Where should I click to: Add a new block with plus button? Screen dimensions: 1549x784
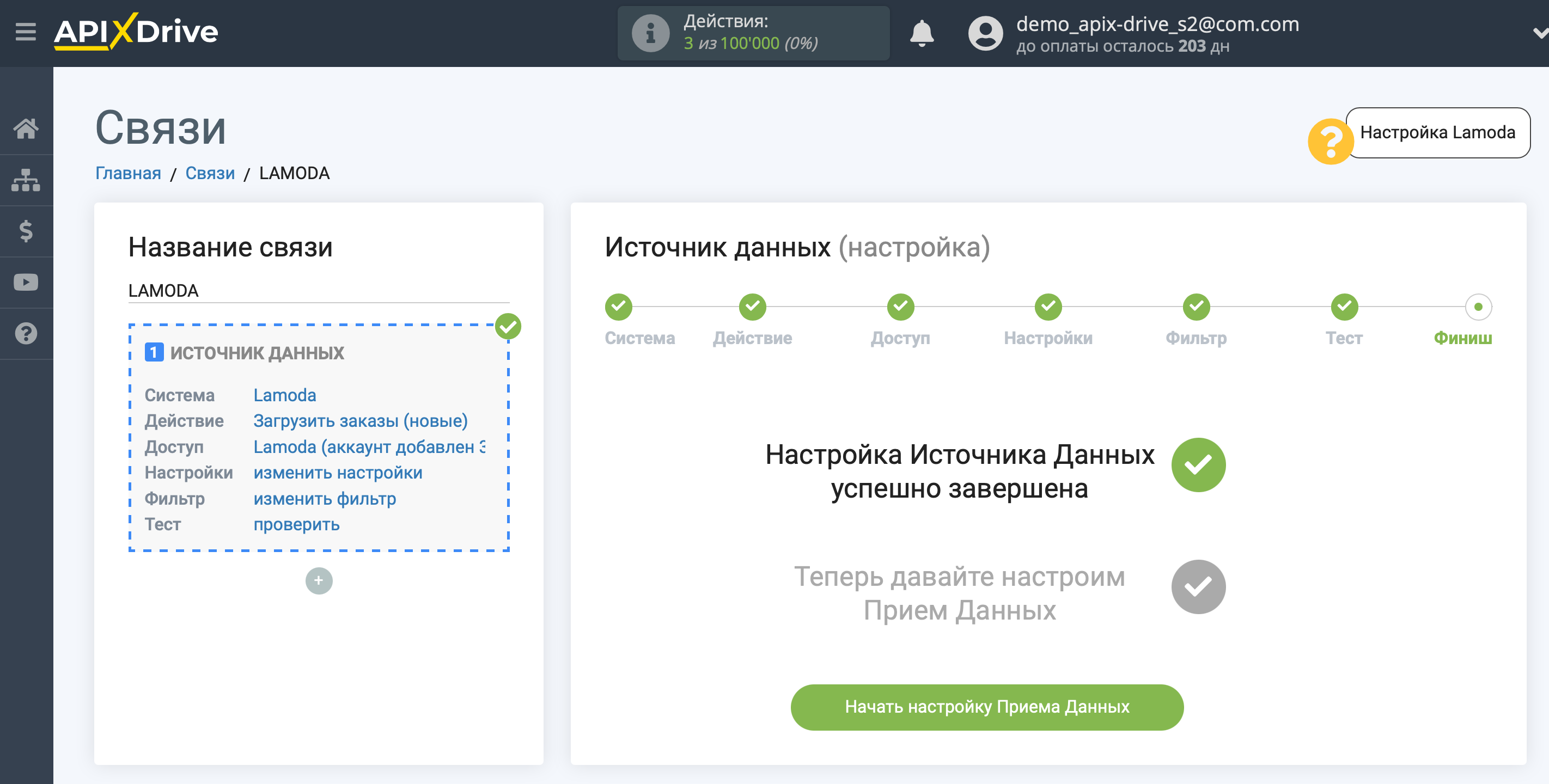319,581
